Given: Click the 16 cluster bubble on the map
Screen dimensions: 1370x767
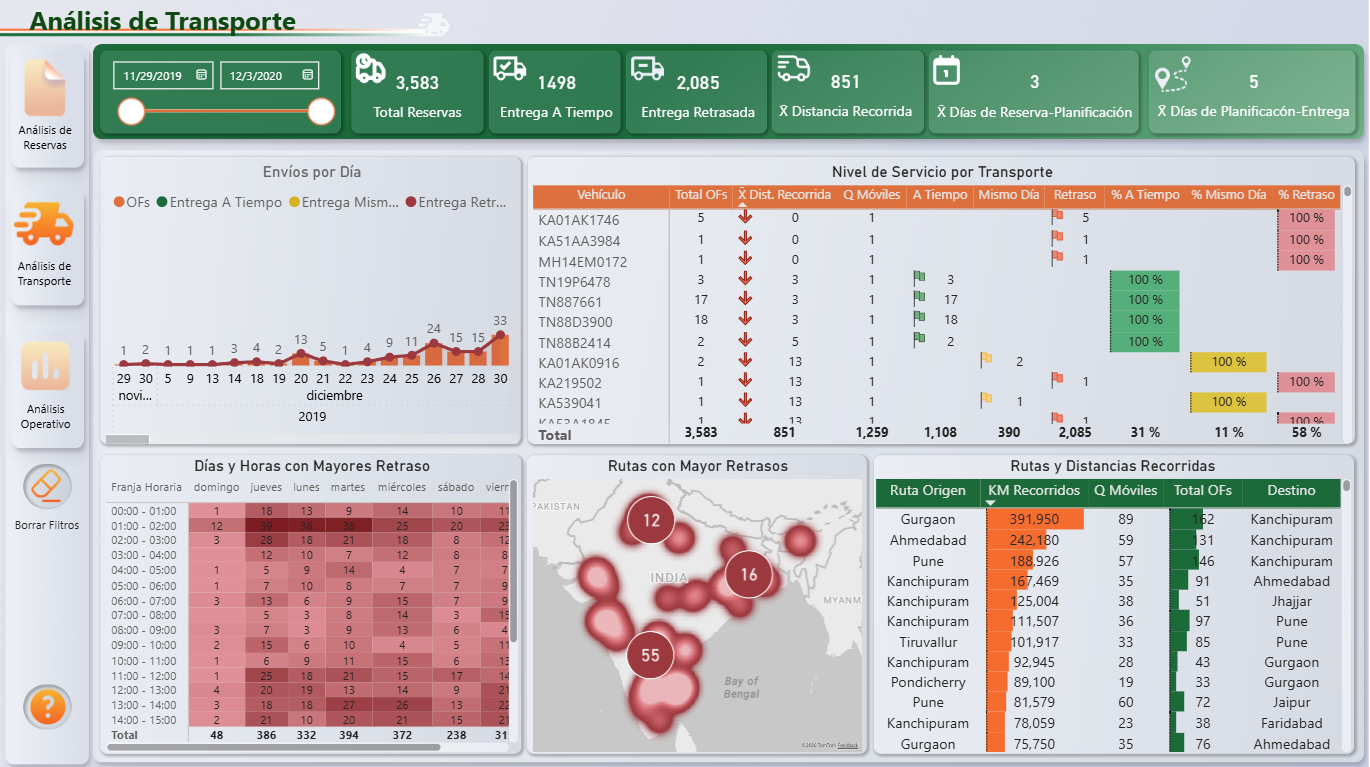Looking at the screenshot, I should (749, 575).
